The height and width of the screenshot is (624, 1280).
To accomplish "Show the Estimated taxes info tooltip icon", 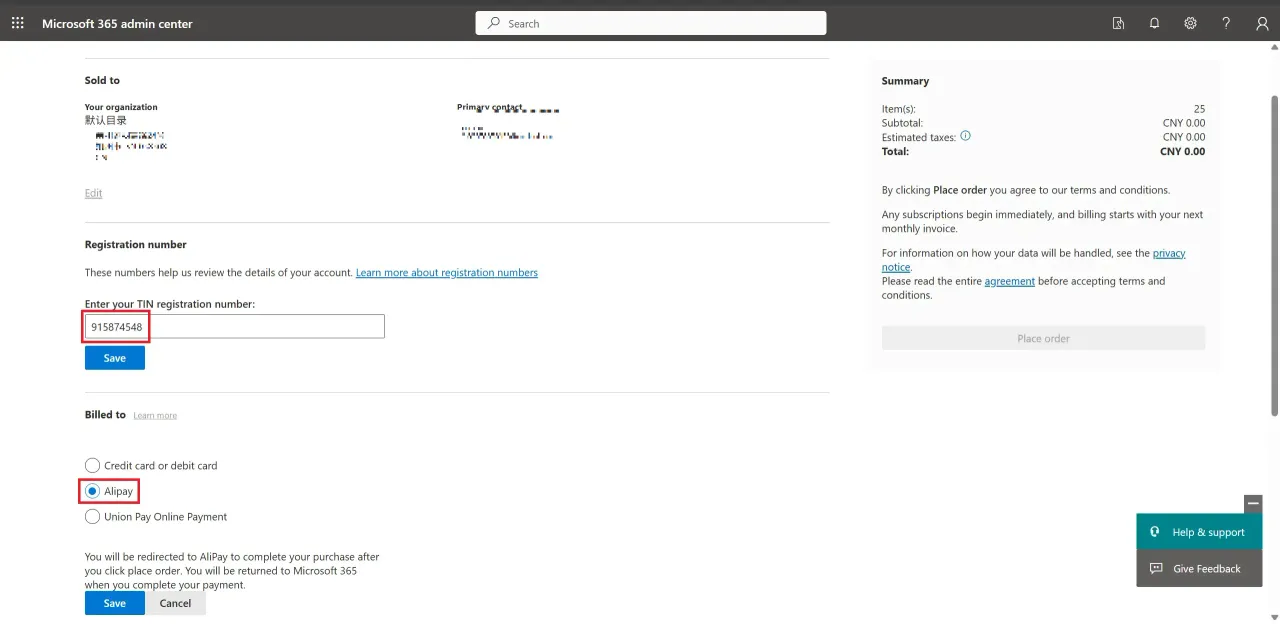I will coord(965,136).
